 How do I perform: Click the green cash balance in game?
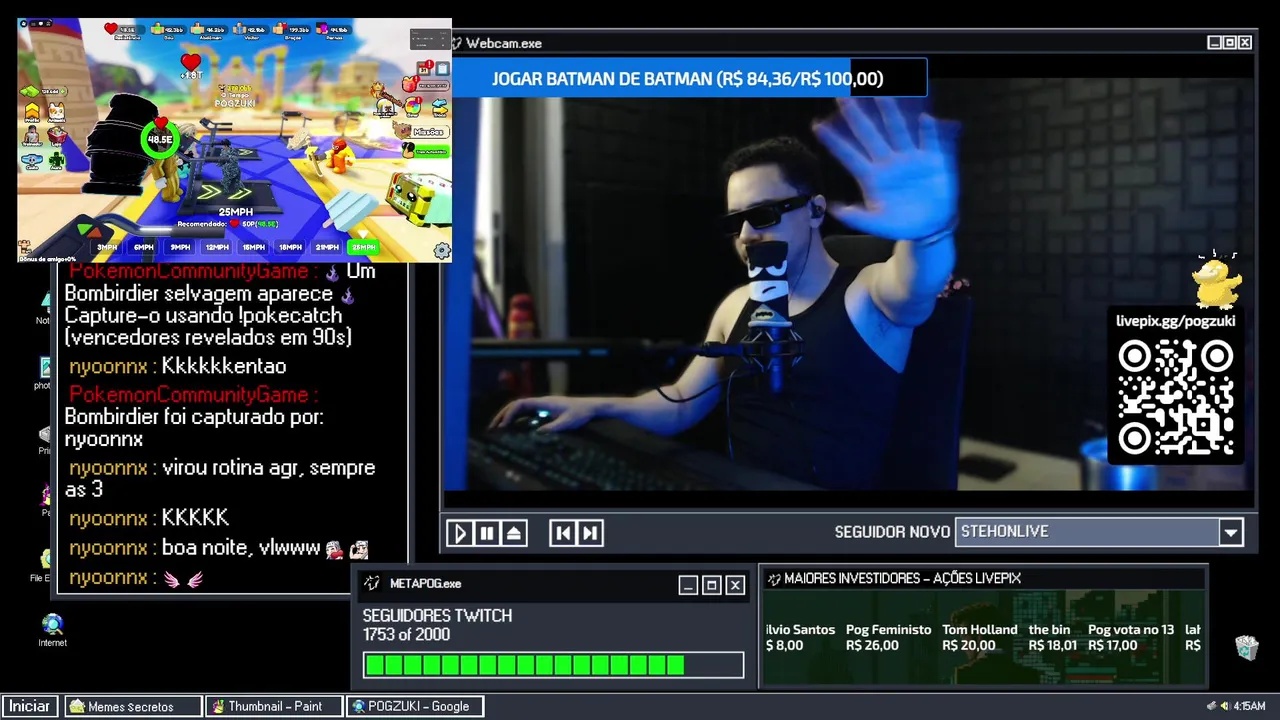pyautogui.click(x=43, y=91)
